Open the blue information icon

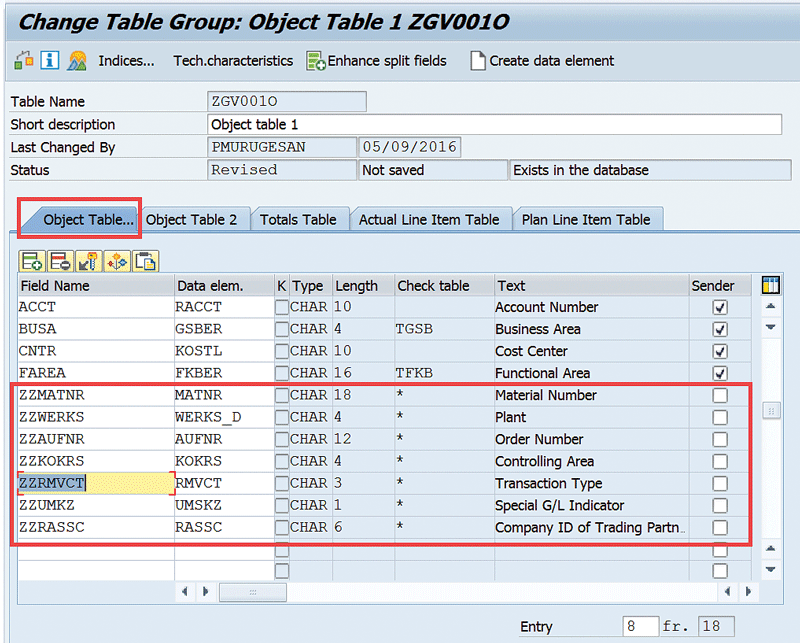[x=49, y=61]
